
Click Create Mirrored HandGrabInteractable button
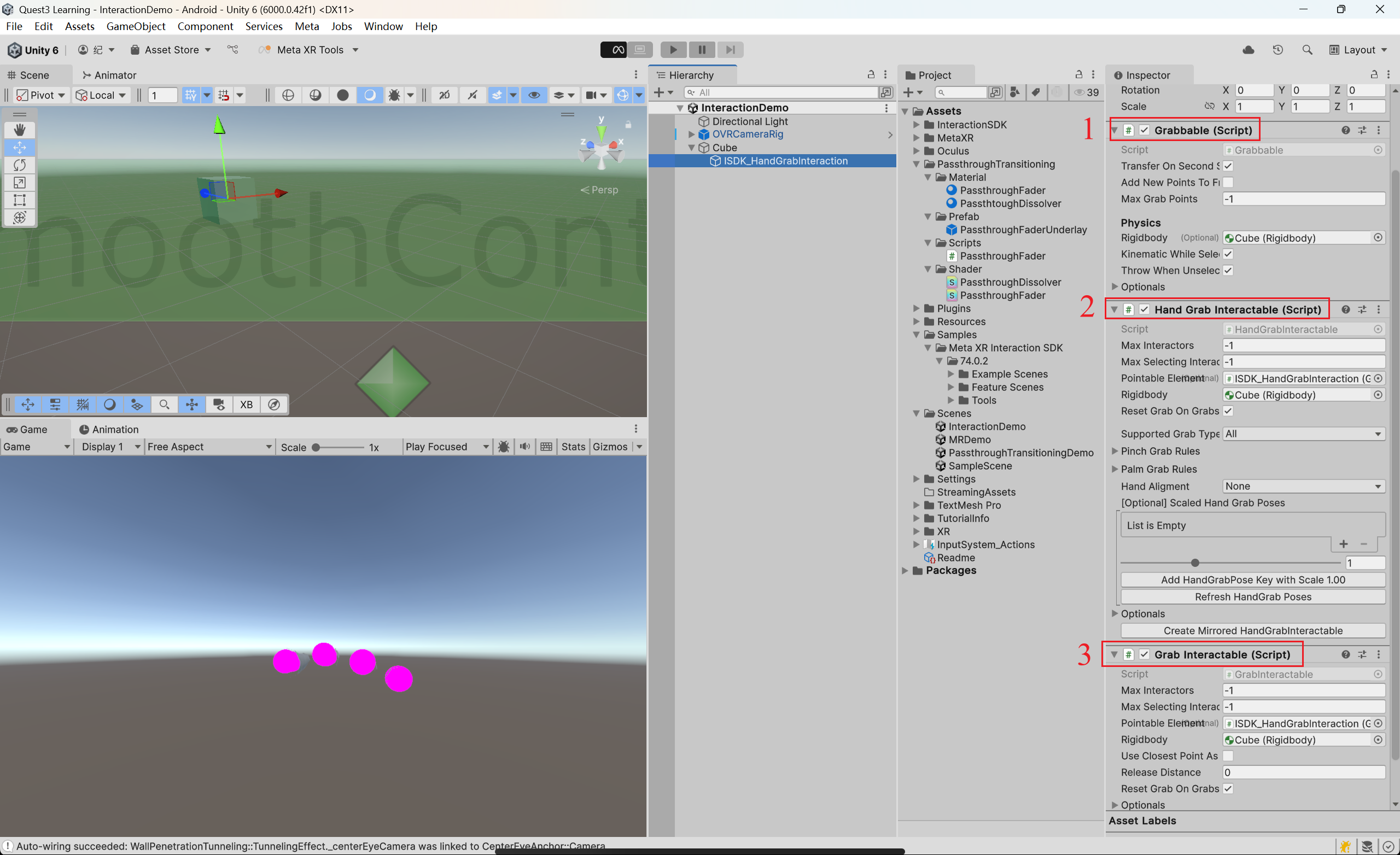[x=1253, y=631]
